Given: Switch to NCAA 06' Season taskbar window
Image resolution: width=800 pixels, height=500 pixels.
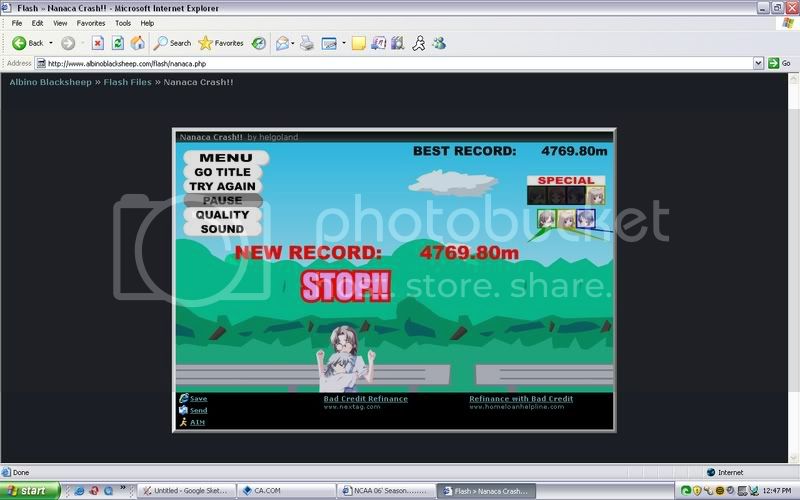Looking at the screenshot, I should pos(387,491).
